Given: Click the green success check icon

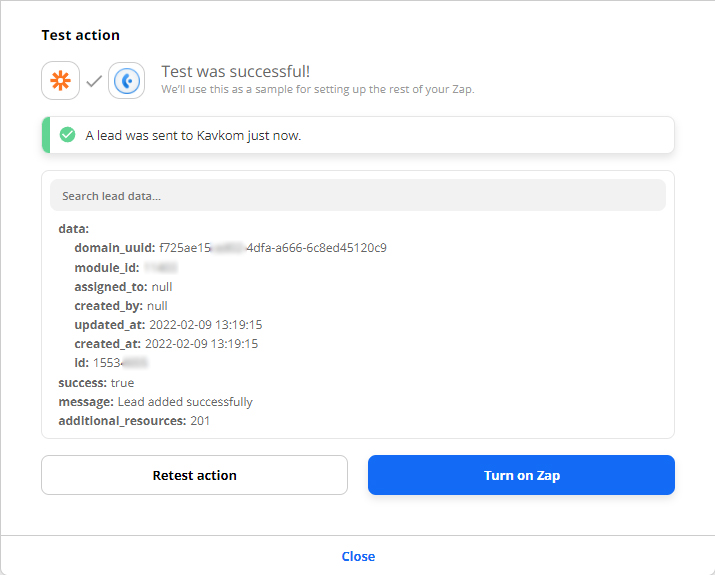Looking at the screenshot, I should tap(67, 135).
